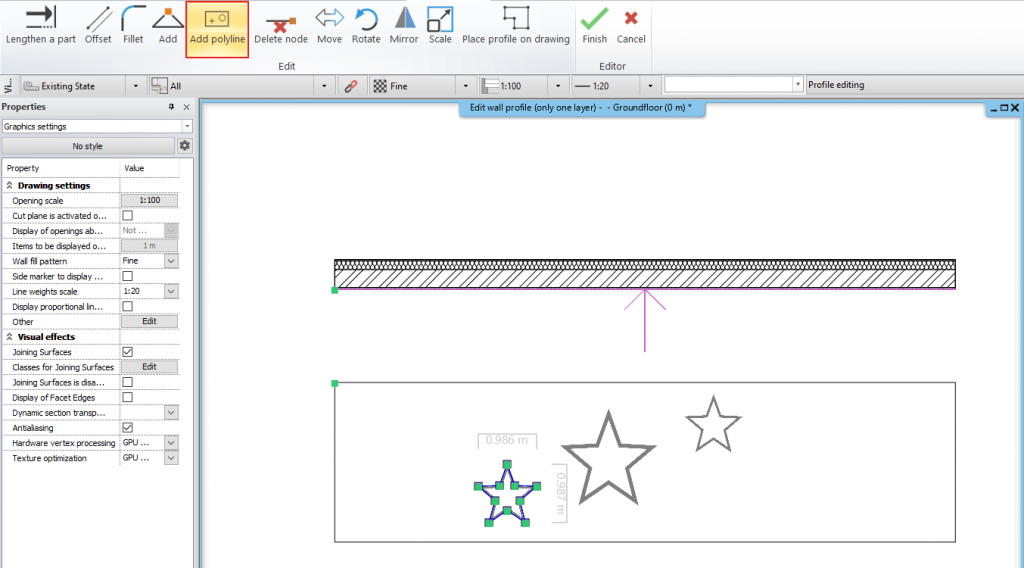Open the Wall fill pattern dropdown
The image size is (1024, 568).
pos(171,261)
